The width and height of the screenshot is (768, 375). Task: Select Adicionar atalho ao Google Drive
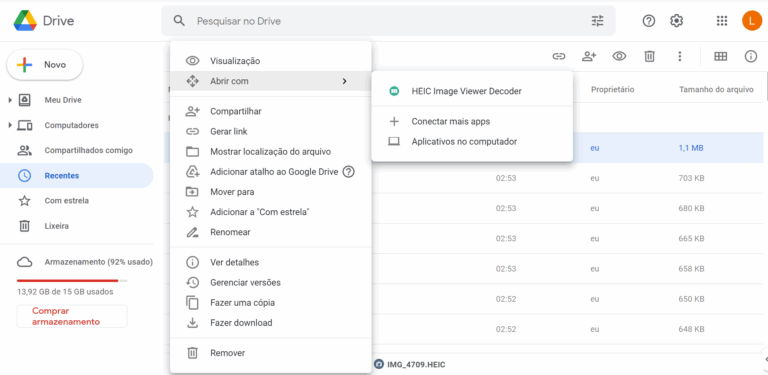tap(270, 172)
